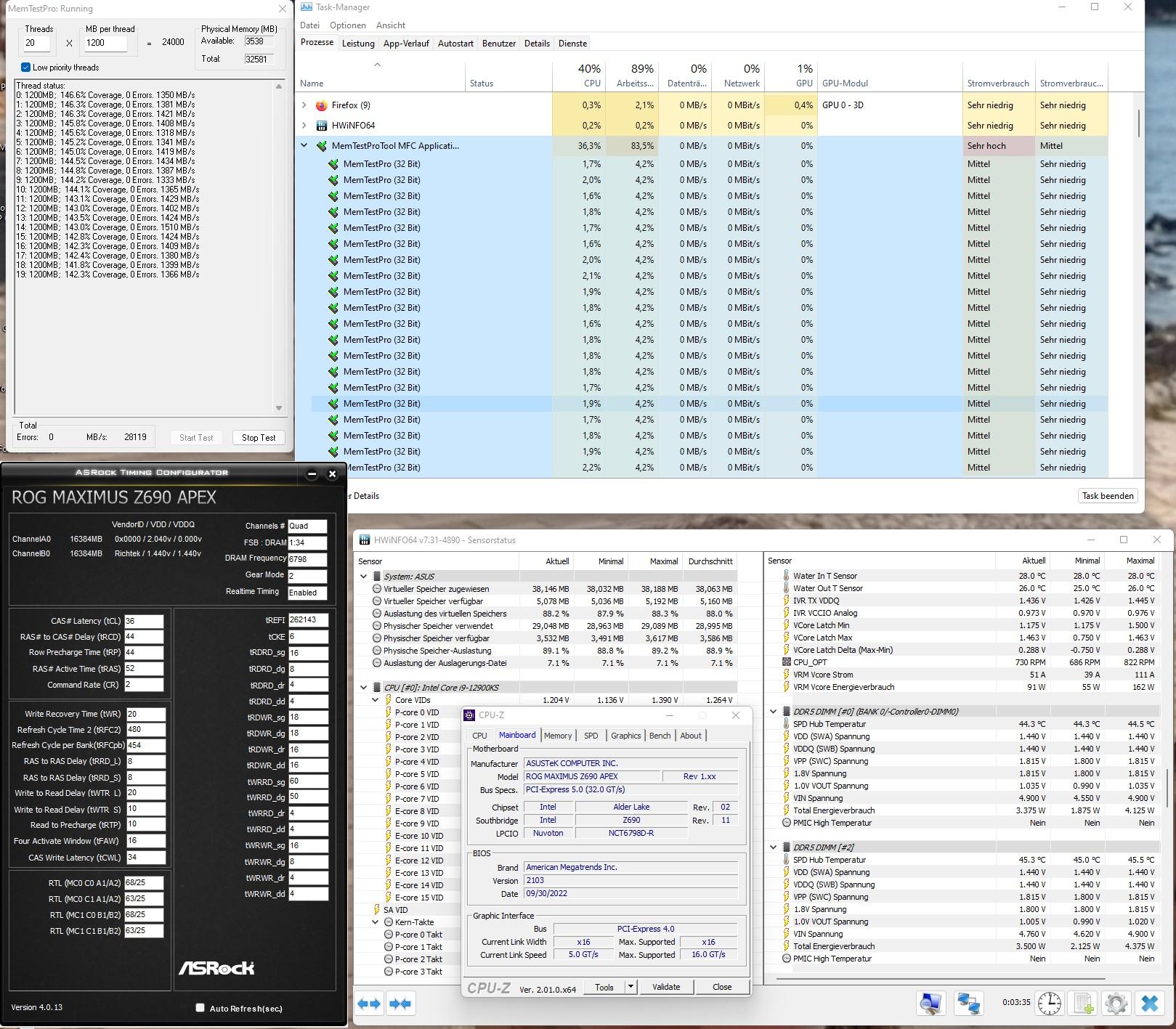
Task: Click the HWiNFO log file icon
Action: click(x=1083, y=1003)
